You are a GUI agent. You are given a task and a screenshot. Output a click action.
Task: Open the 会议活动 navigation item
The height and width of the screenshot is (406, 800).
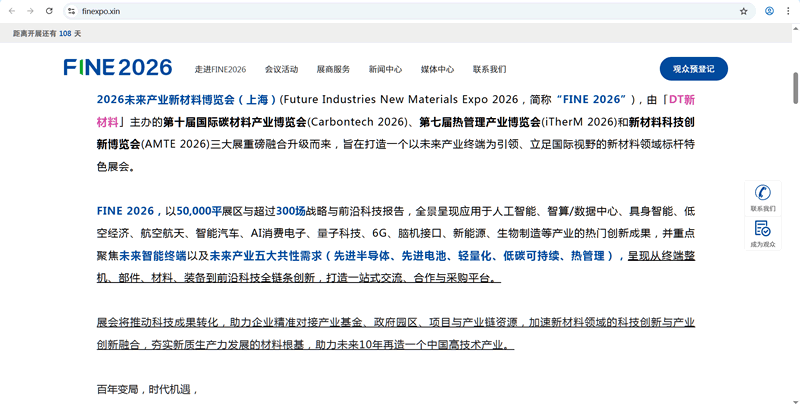[x=281, y=69]
